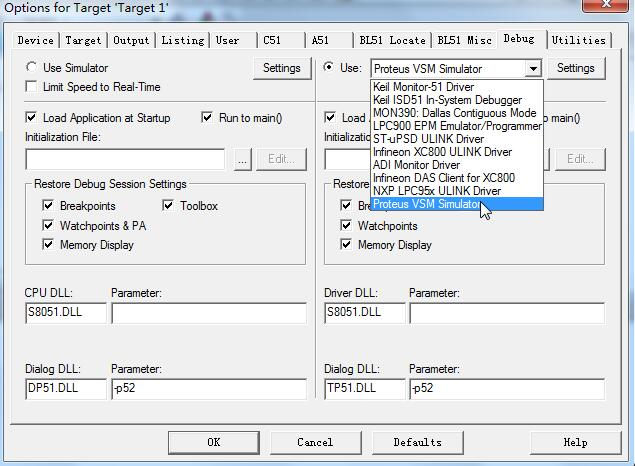The width and height of the screenshot is (635, 466).
Task: Open the Target tab
Action: (83, 40)
